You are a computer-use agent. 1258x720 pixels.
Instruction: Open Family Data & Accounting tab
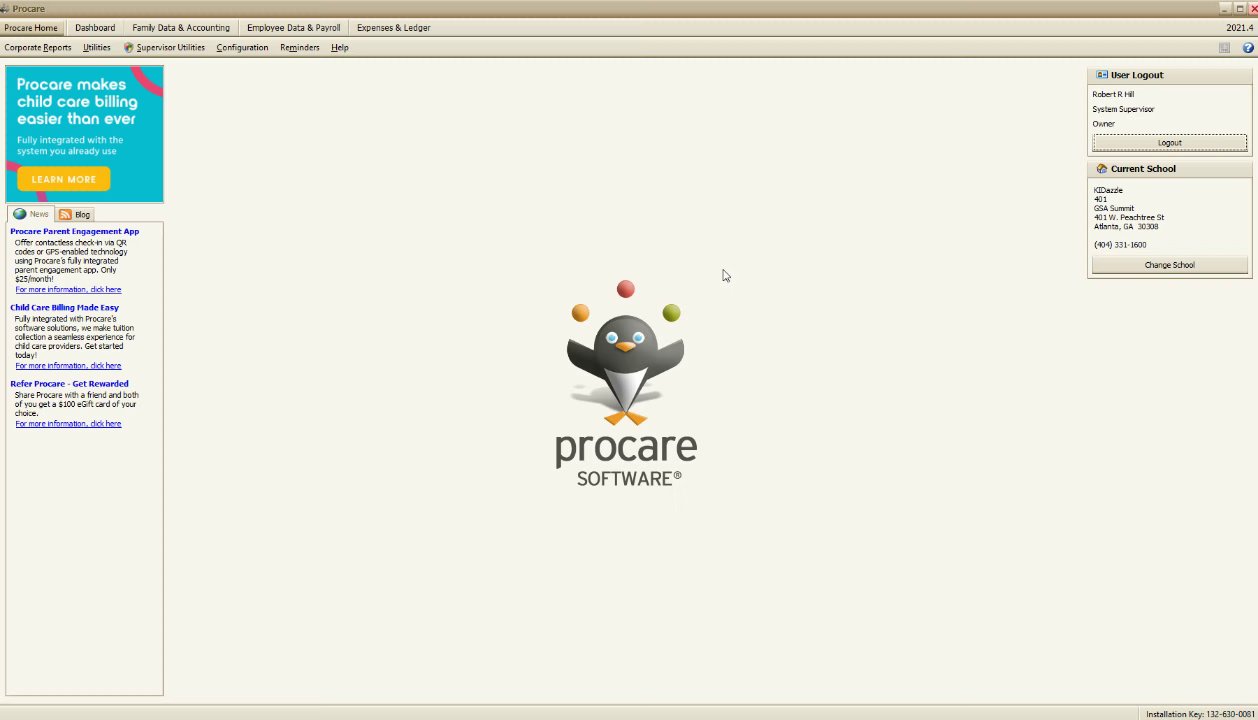pyautogui.click(x=181, y=28)
